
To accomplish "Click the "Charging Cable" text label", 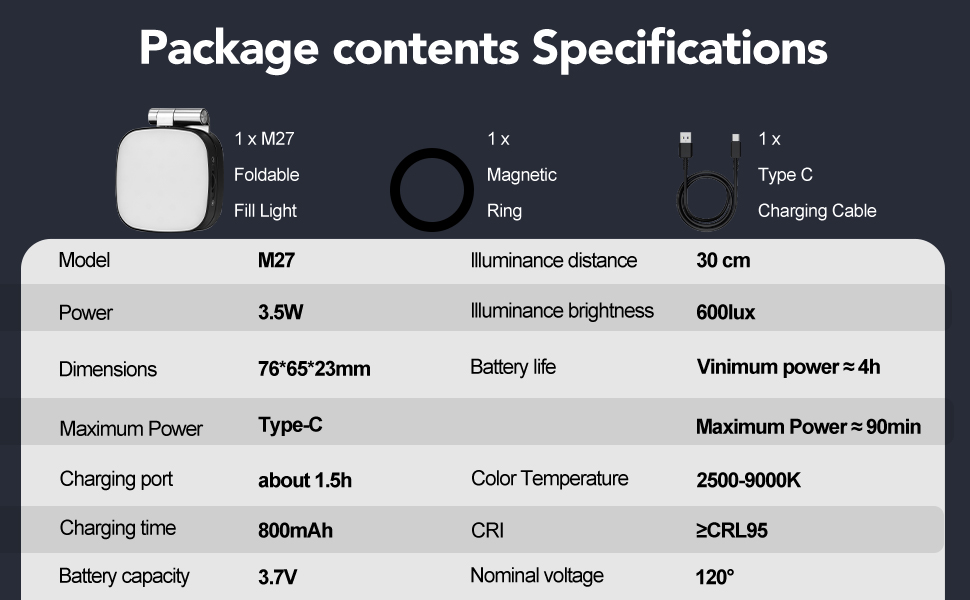I will tap(816, 211).
